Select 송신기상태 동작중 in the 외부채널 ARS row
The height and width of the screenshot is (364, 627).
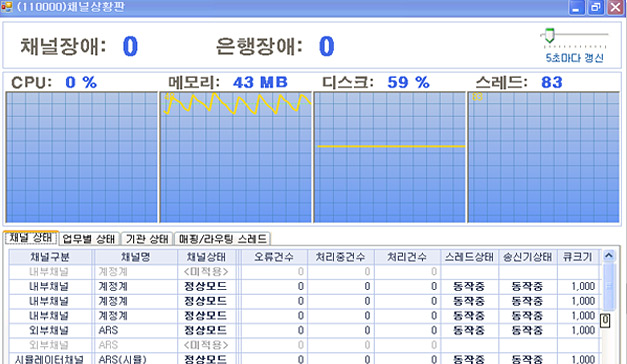pos(527,330)
